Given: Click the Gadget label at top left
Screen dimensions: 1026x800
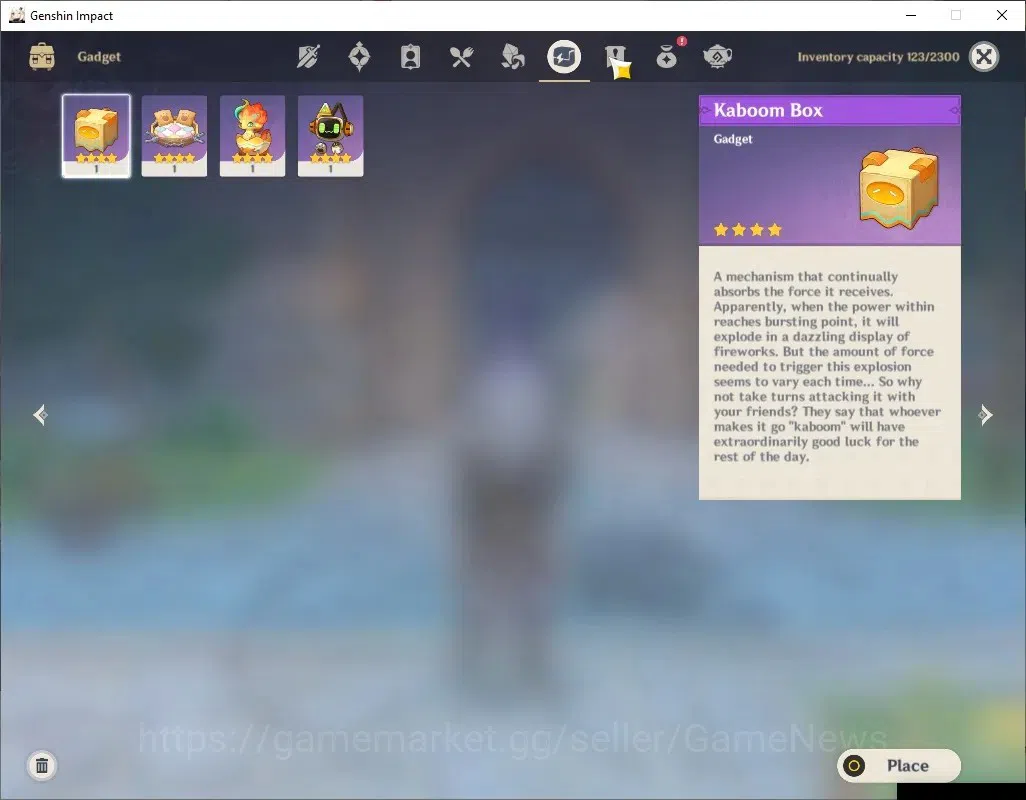Looking at the screenshot, I should [99, 57].
